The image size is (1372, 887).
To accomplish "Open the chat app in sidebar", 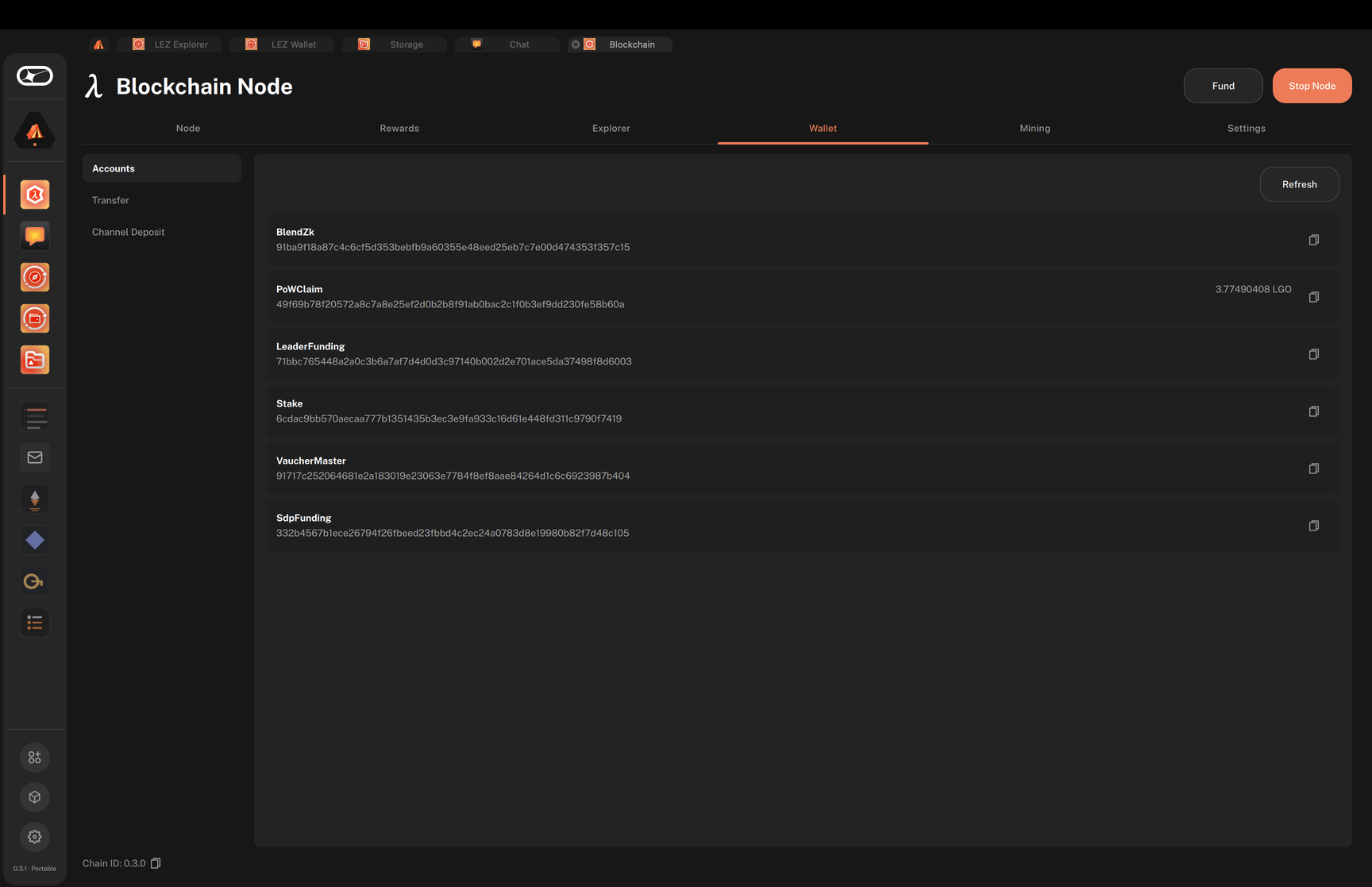I will click(x=35, y=236).
